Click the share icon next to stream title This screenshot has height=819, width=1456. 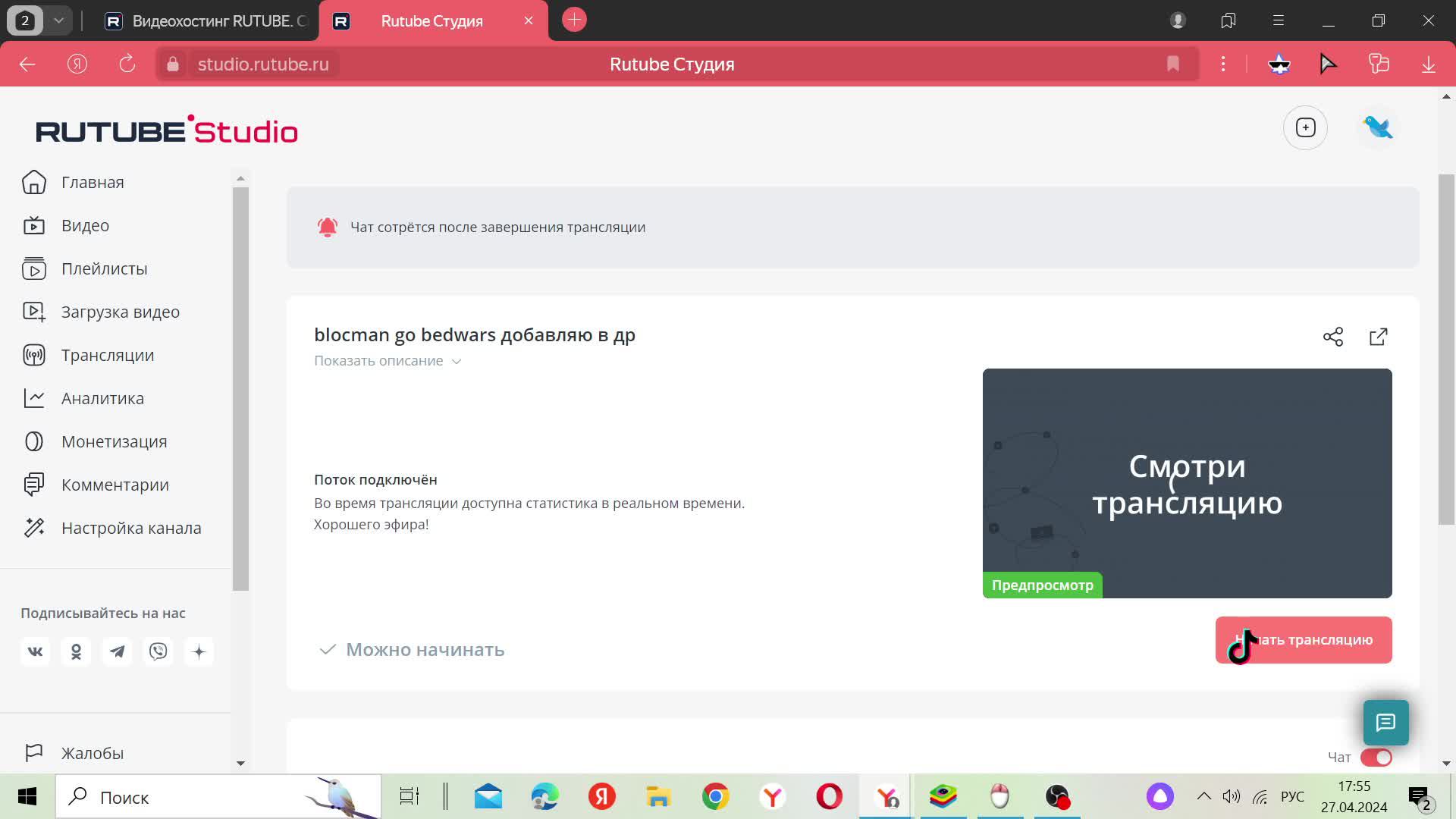(x=1332, y=337)
